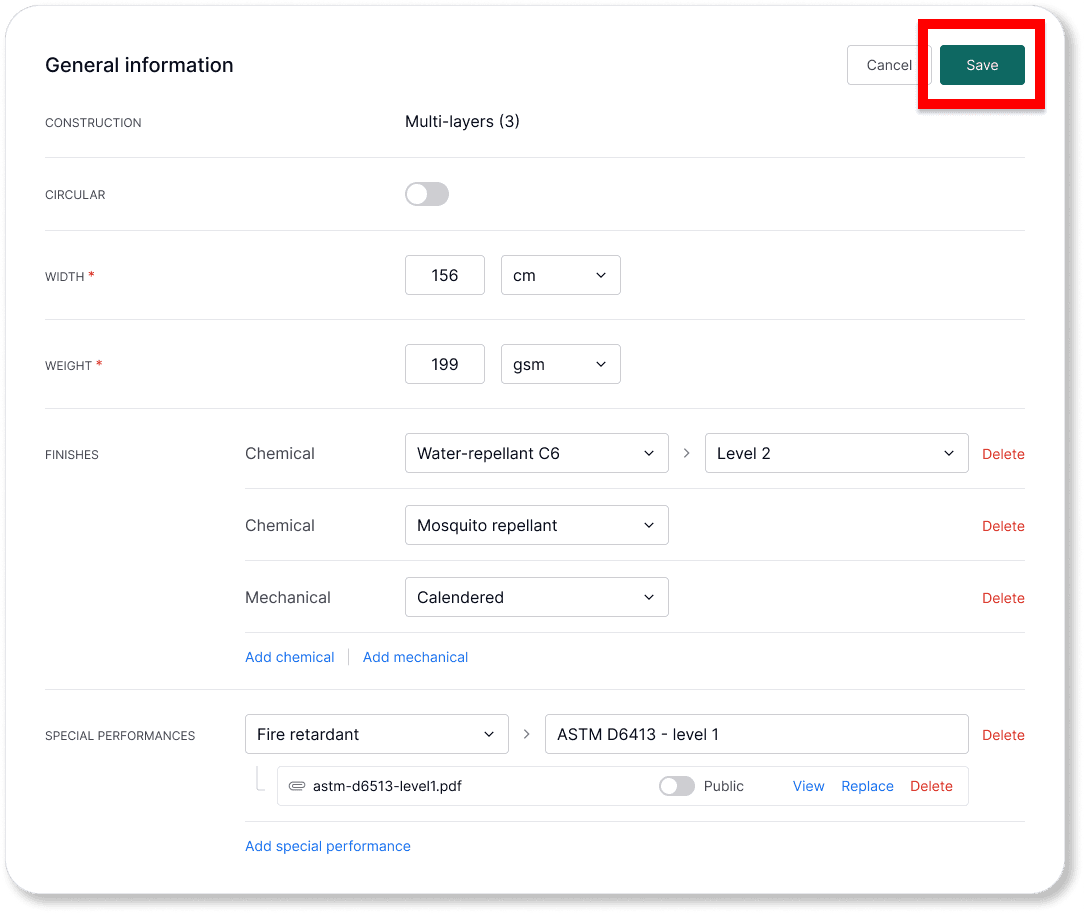The width and height of the screenshot is (1084, 913).
Task: Click the Width input field showing 156
Action: pos(445,275)
